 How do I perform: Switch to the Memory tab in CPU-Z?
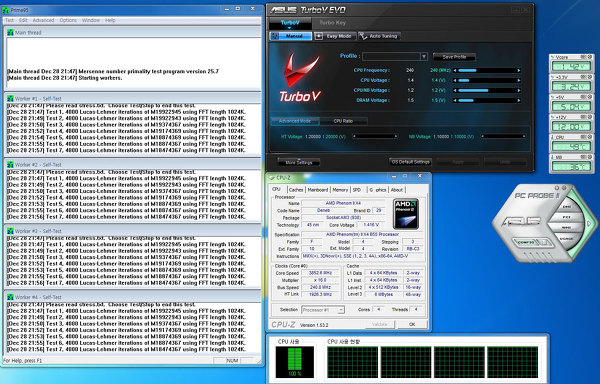(340, 190)
